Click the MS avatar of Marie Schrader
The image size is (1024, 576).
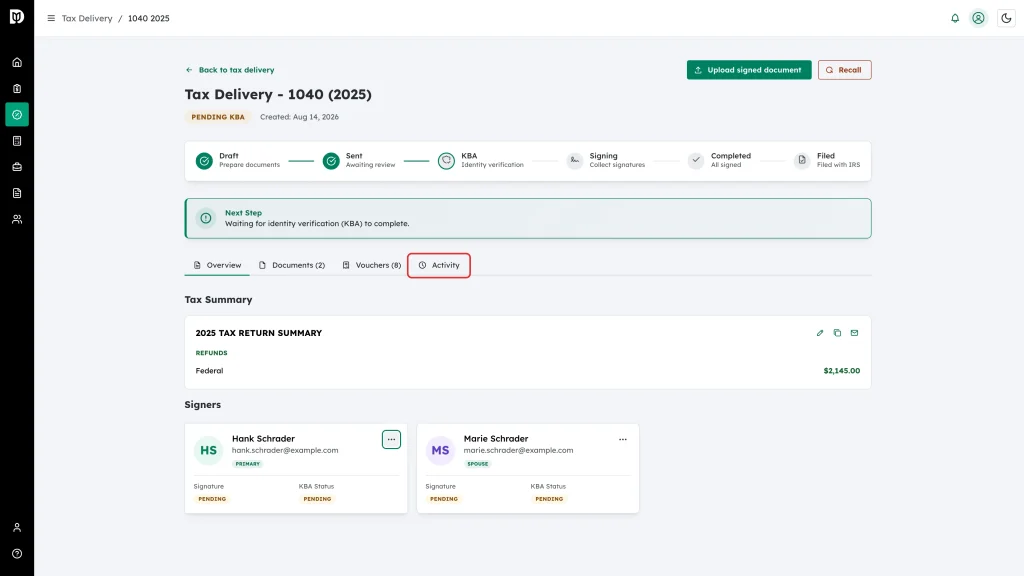pos(440,451)
